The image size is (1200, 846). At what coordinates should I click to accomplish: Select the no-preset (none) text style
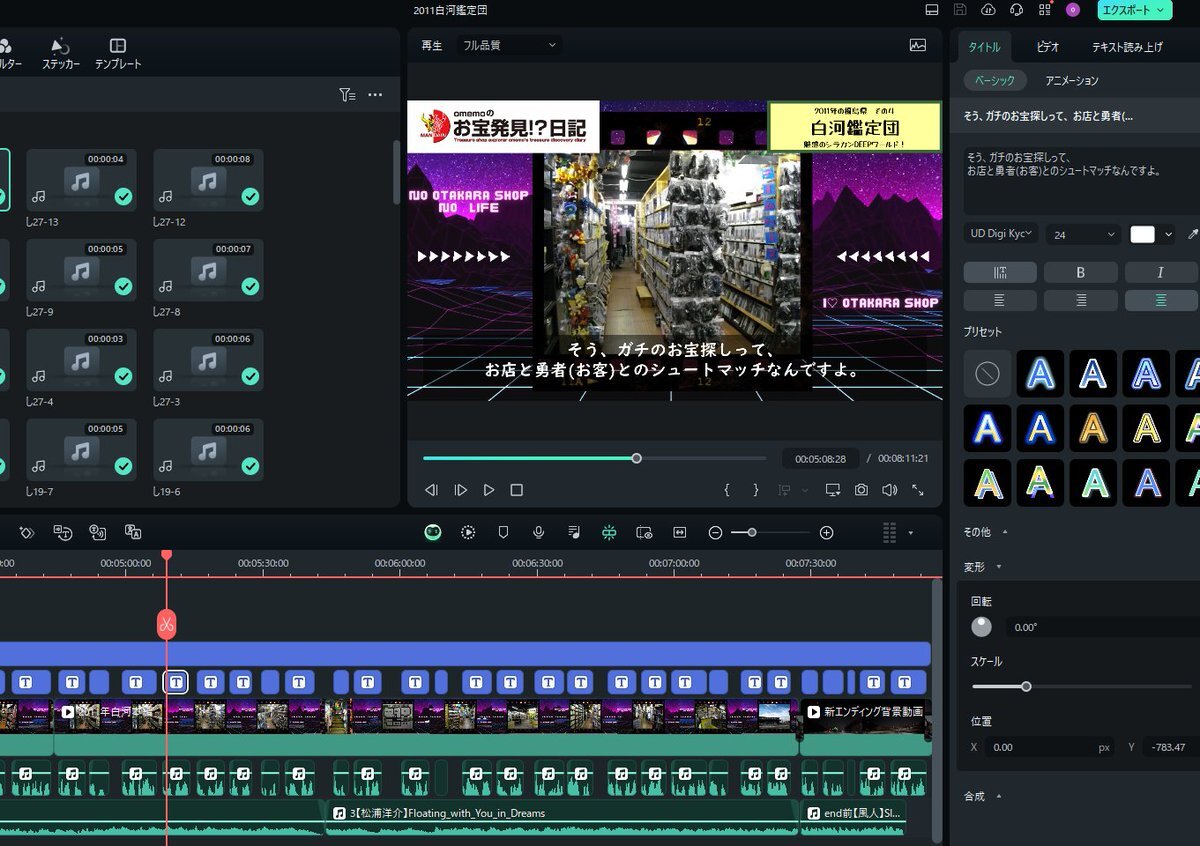(987, 374)
